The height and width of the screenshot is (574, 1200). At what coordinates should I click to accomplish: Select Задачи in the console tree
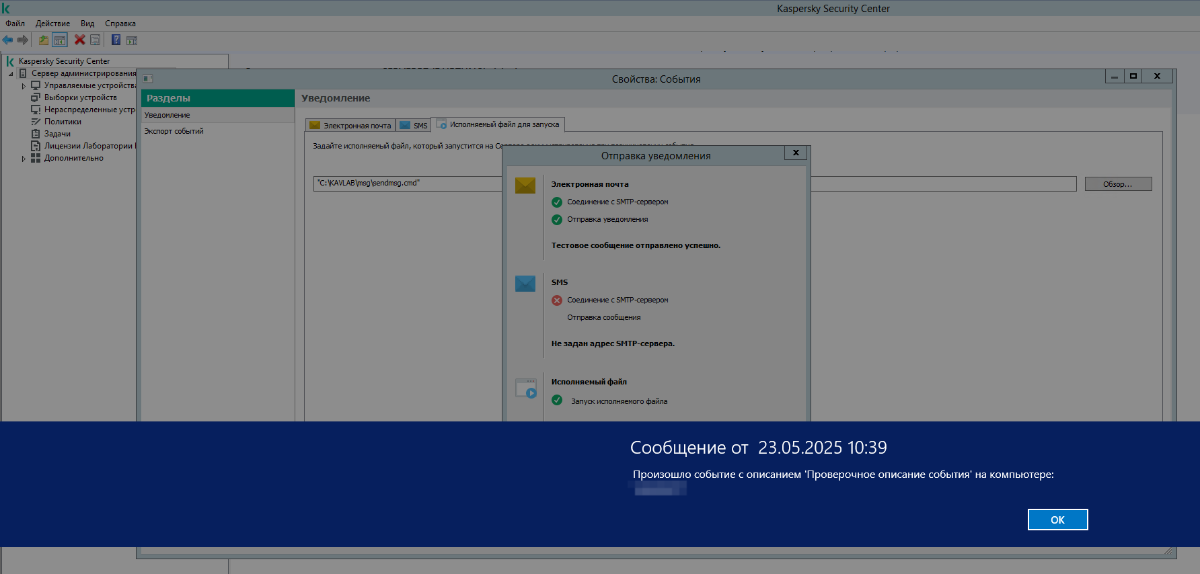click(57, 133)
